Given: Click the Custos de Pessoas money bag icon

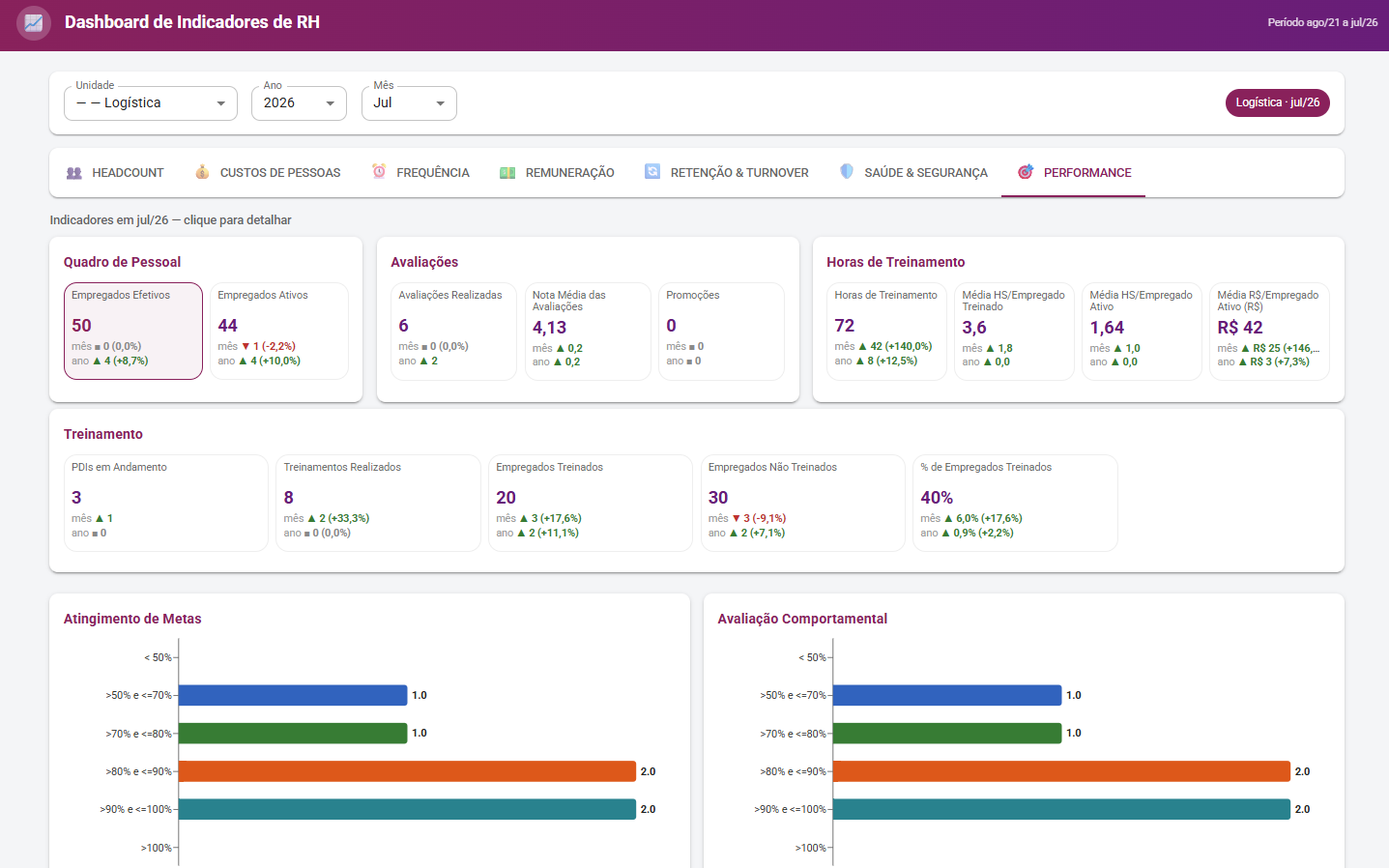Looking at the screenshot, I should [202, 172].
